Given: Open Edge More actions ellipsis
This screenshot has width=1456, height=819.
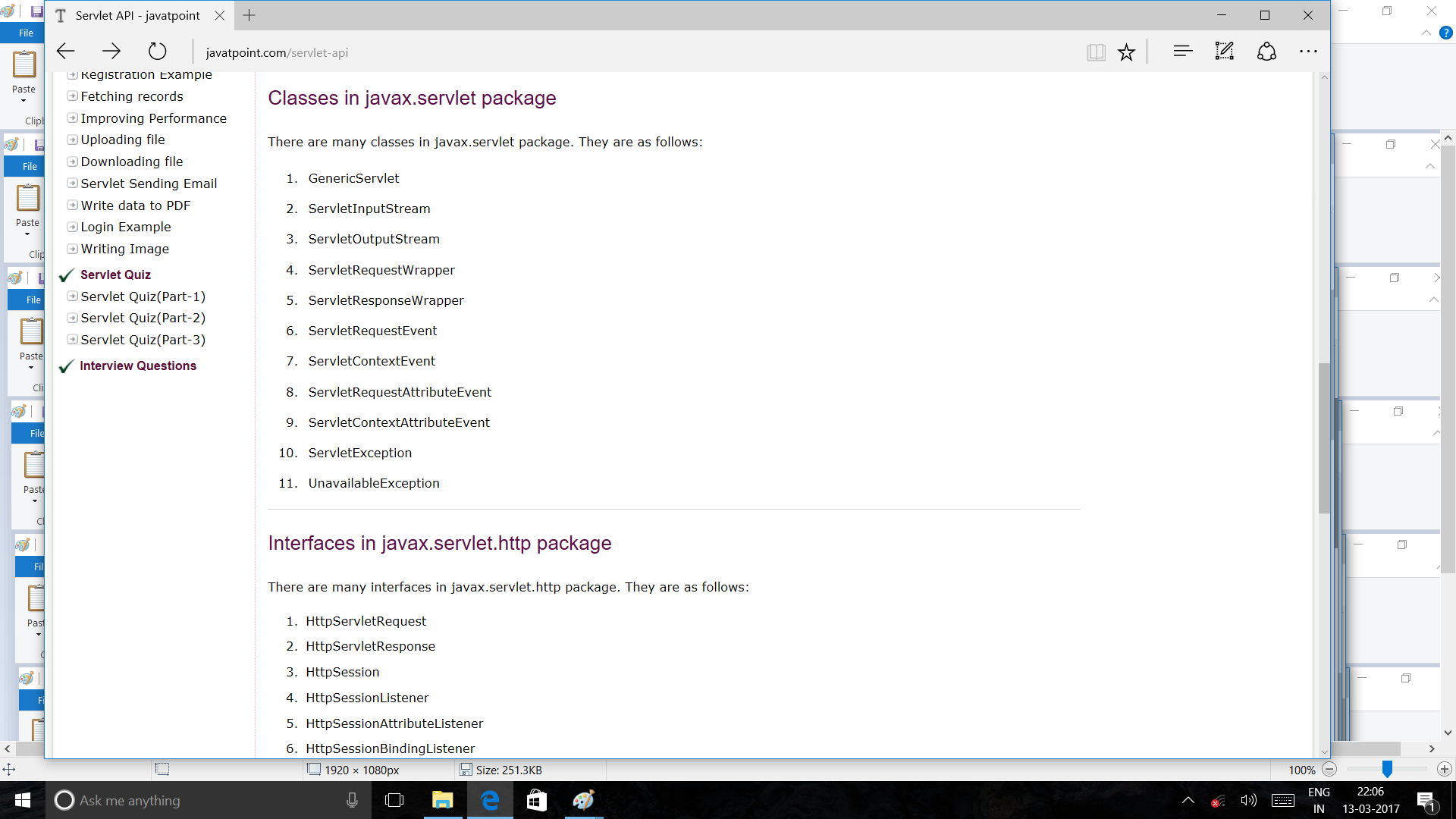Looking at the screenshot, I should (1308, 52).
